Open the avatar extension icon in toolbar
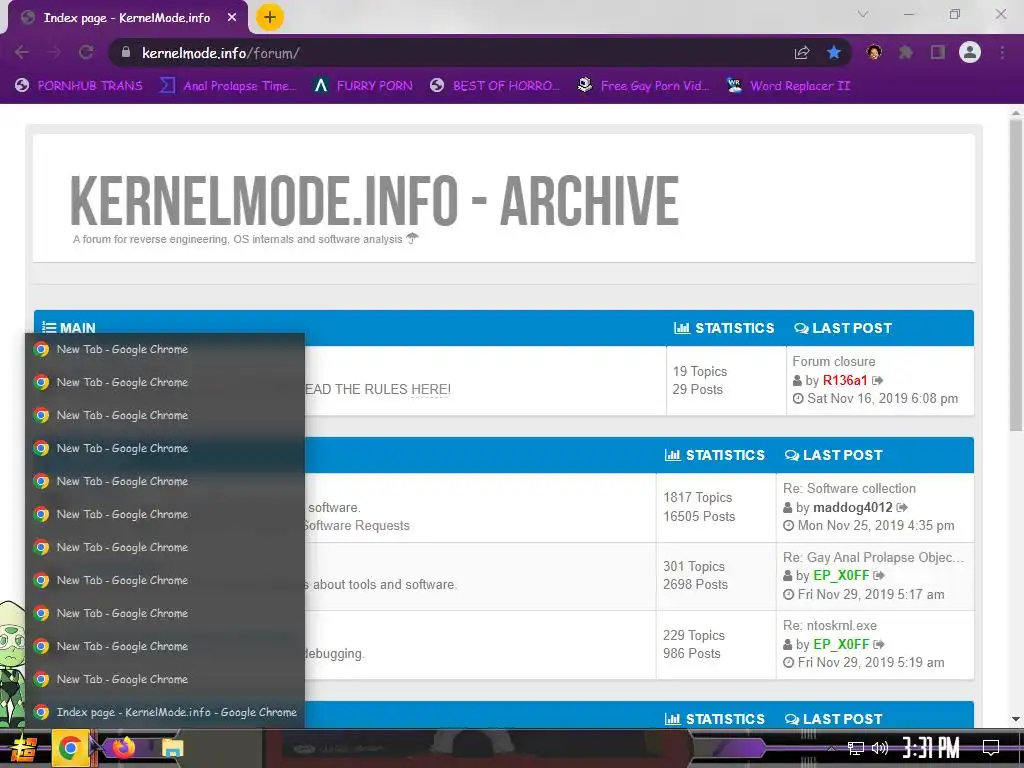 tap(874, 53)
